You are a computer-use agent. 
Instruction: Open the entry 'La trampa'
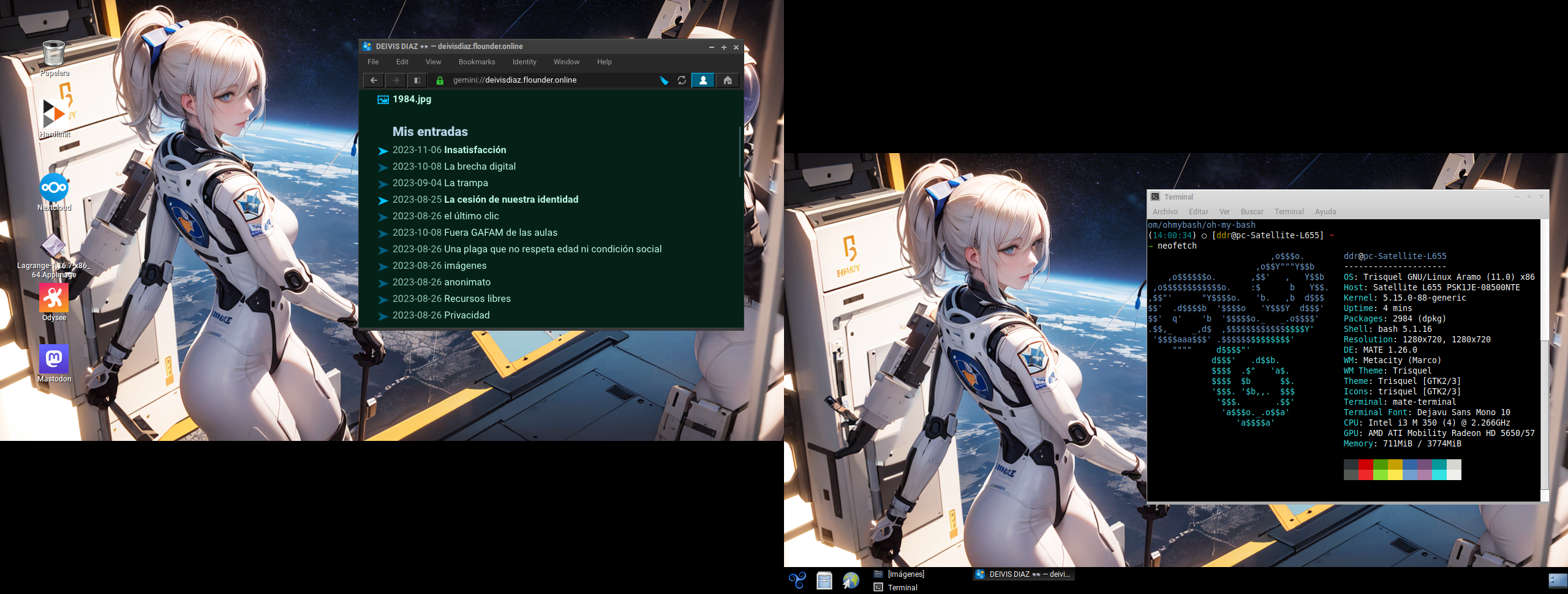coord(466,183)
